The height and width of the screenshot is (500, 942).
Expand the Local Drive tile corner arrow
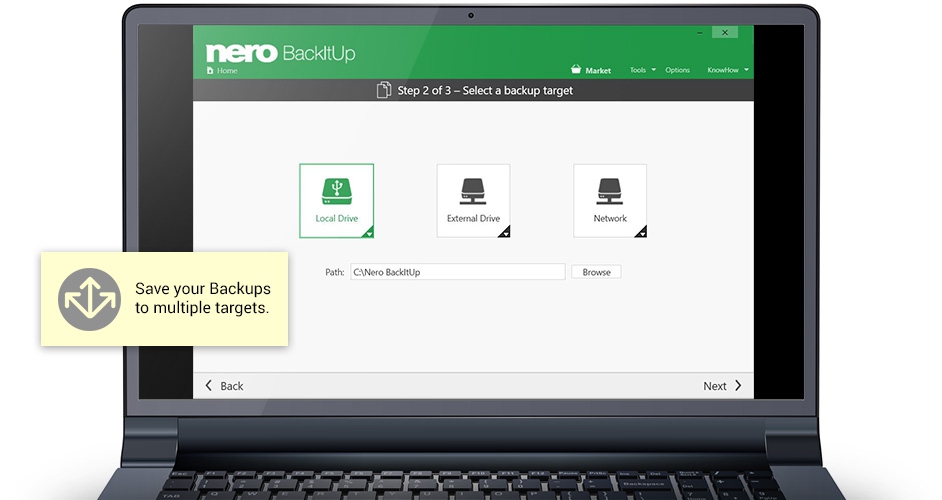point(369,233)
